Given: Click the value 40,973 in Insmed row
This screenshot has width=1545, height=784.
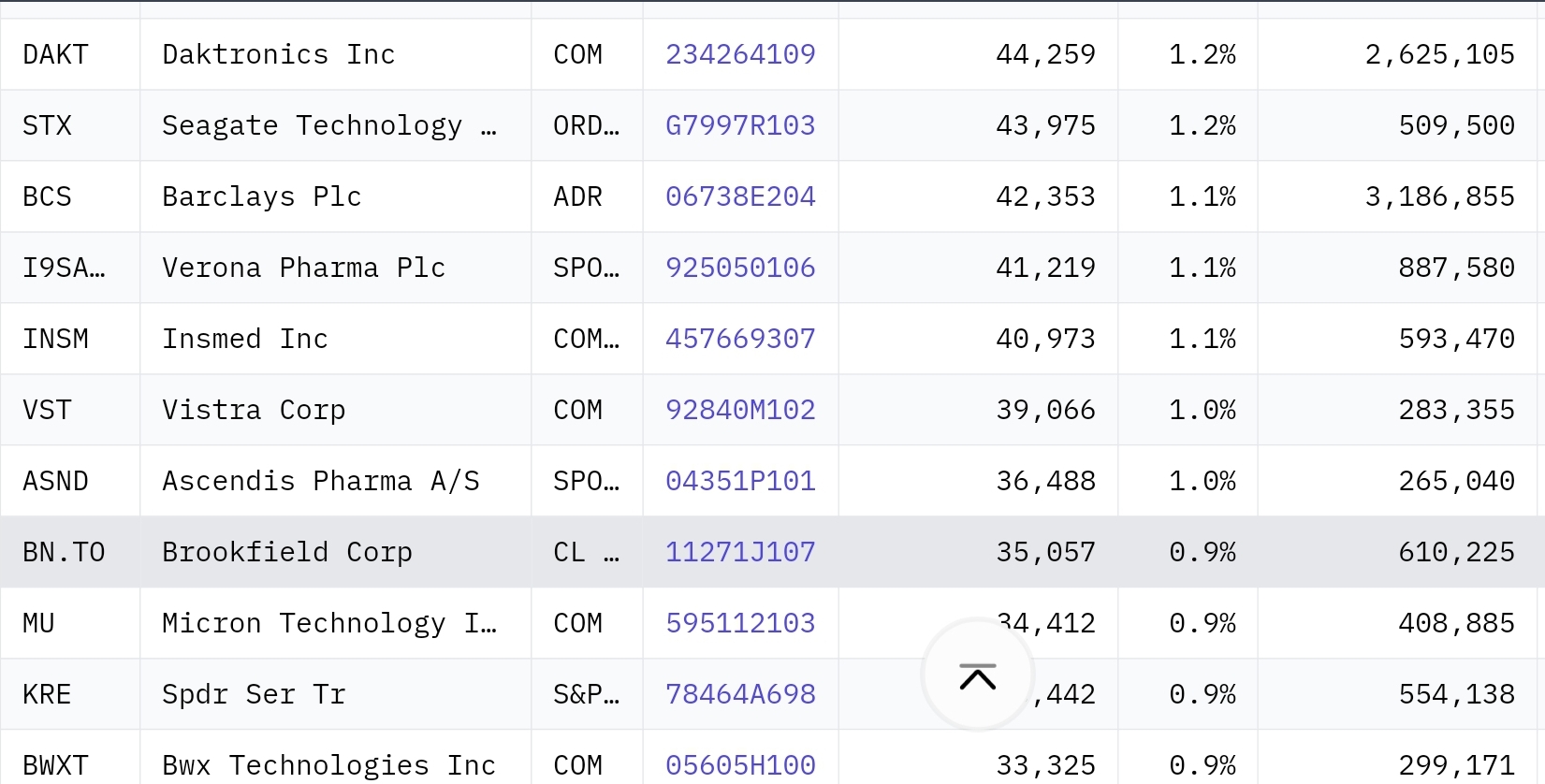Looking at the screenshot, I should [x=1045, y=339].
